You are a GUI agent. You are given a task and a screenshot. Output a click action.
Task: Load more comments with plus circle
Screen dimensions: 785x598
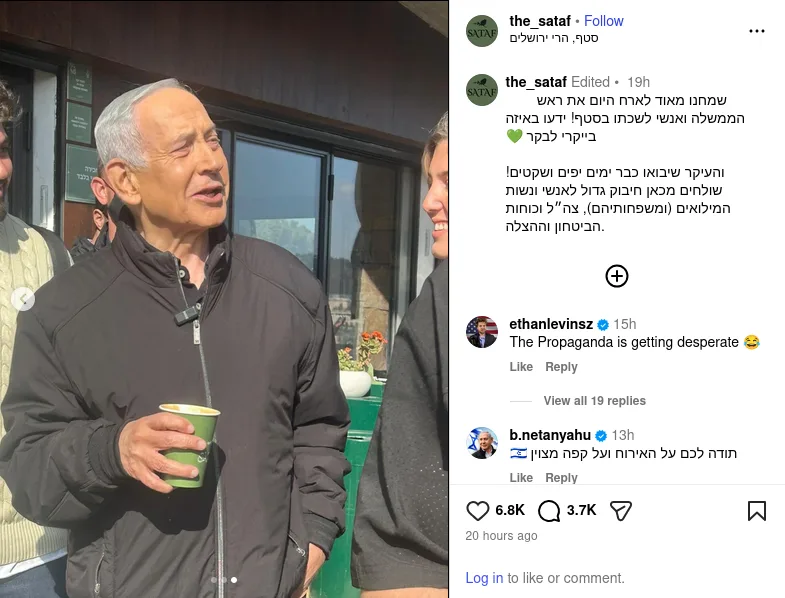pos(617,276)
